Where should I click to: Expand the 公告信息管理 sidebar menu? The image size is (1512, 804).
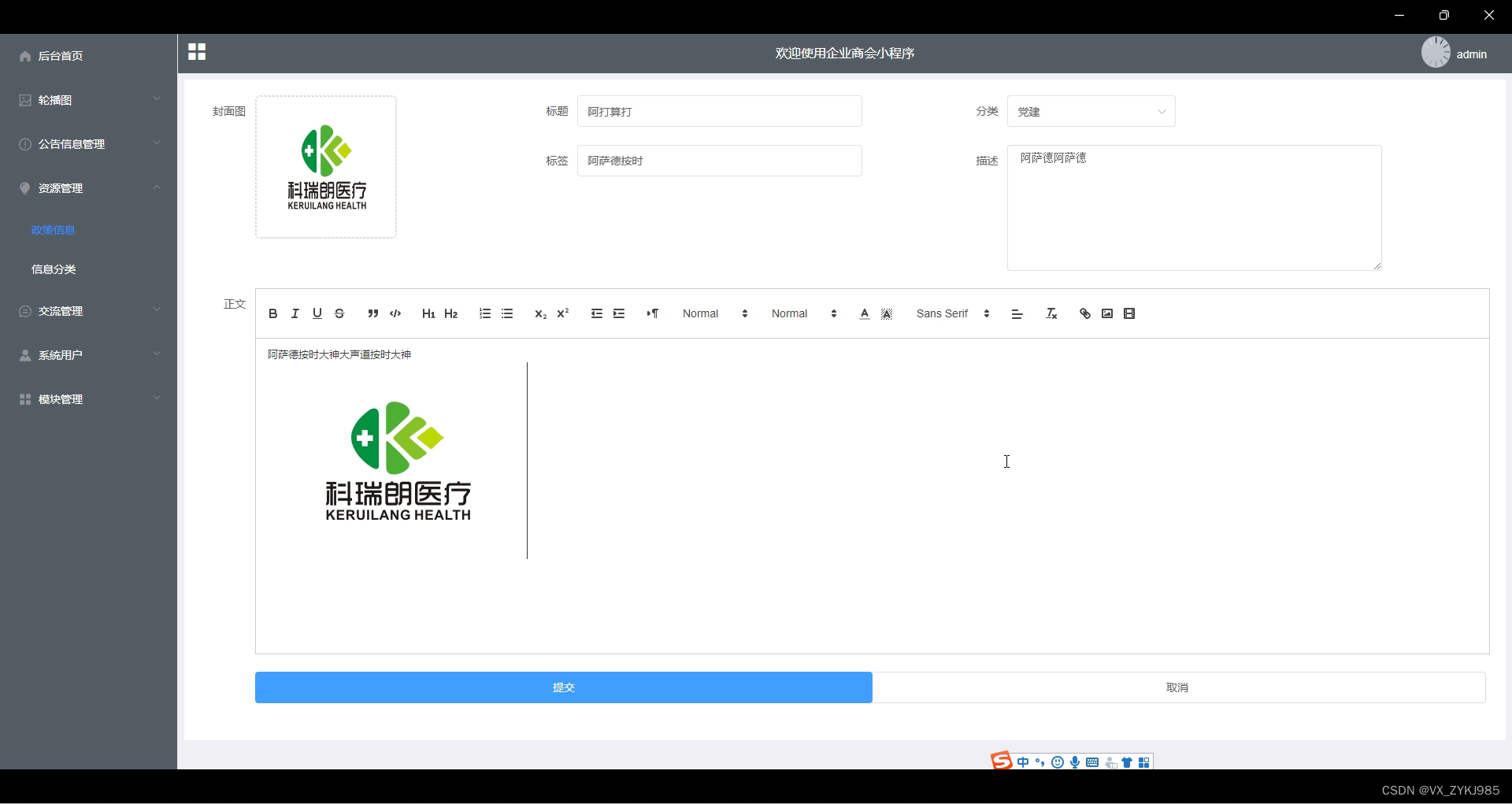click(88, 144)
